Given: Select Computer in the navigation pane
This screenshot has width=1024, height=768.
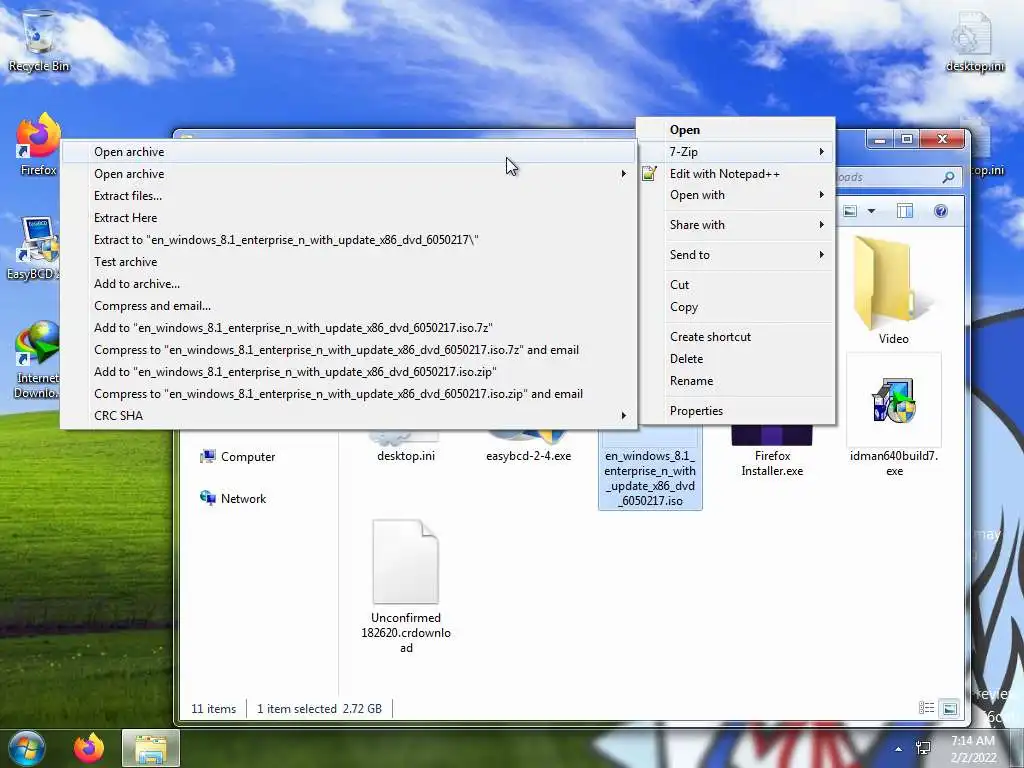Looking at the screenshot, I should [x=237, y=456].
